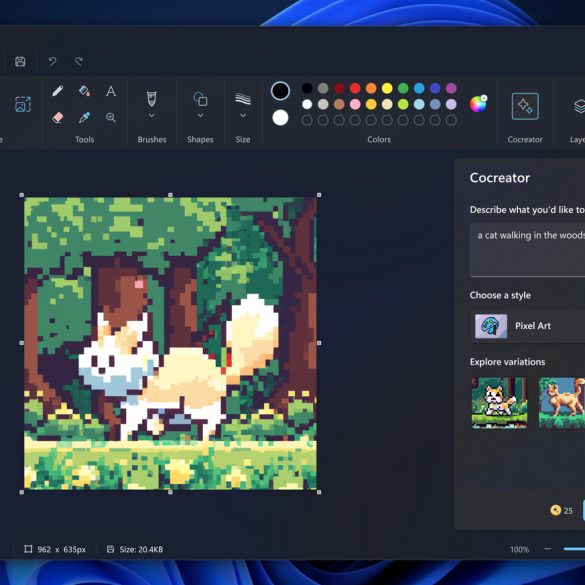This screenshot has width=585, height=585.
Task: Pick the black palette swatch in top row
Action: [307, 88]
